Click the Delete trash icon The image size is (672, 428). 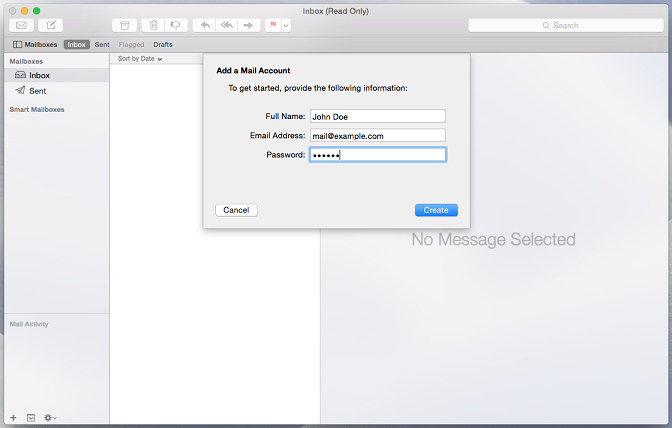point(153,25)
